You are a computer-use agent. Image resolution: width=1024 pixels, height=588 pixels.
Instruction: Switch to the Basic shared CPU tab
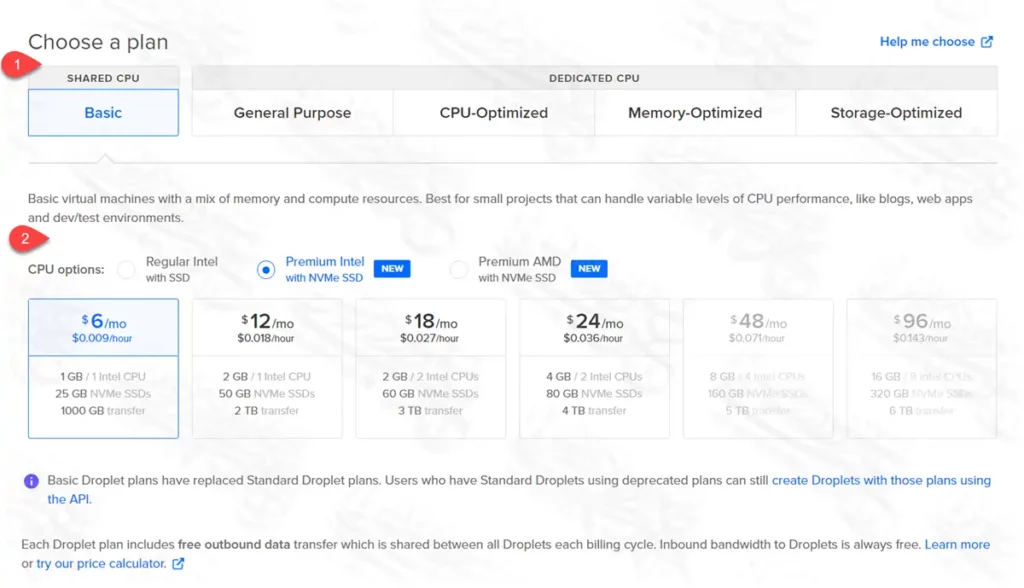click(103, 113)
